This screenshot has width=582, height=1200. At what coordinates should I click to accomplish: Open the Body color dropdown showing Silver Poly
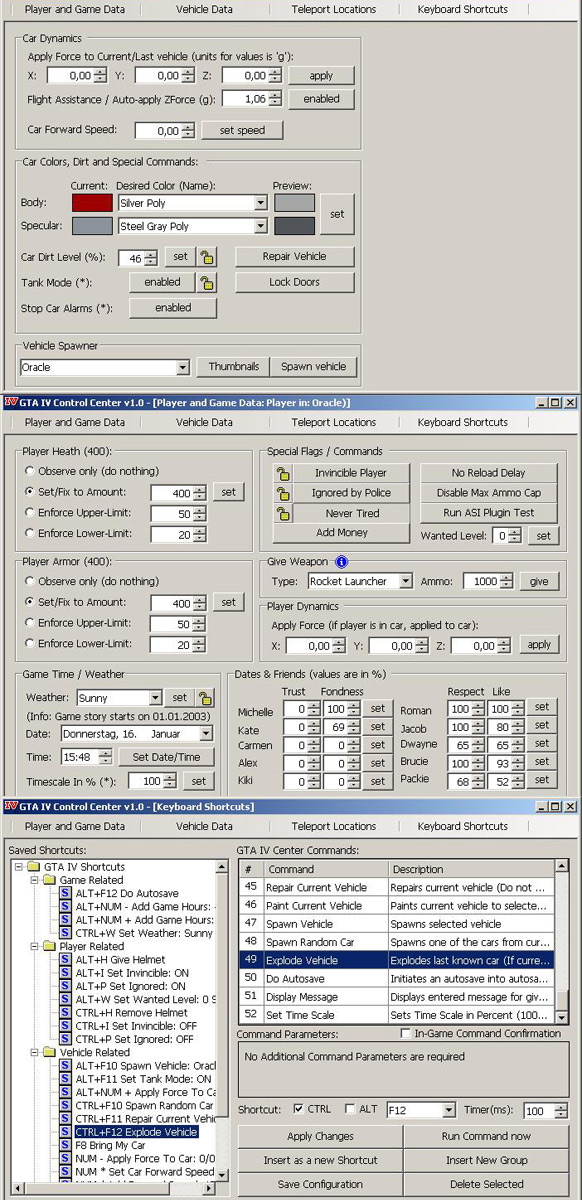260,202
